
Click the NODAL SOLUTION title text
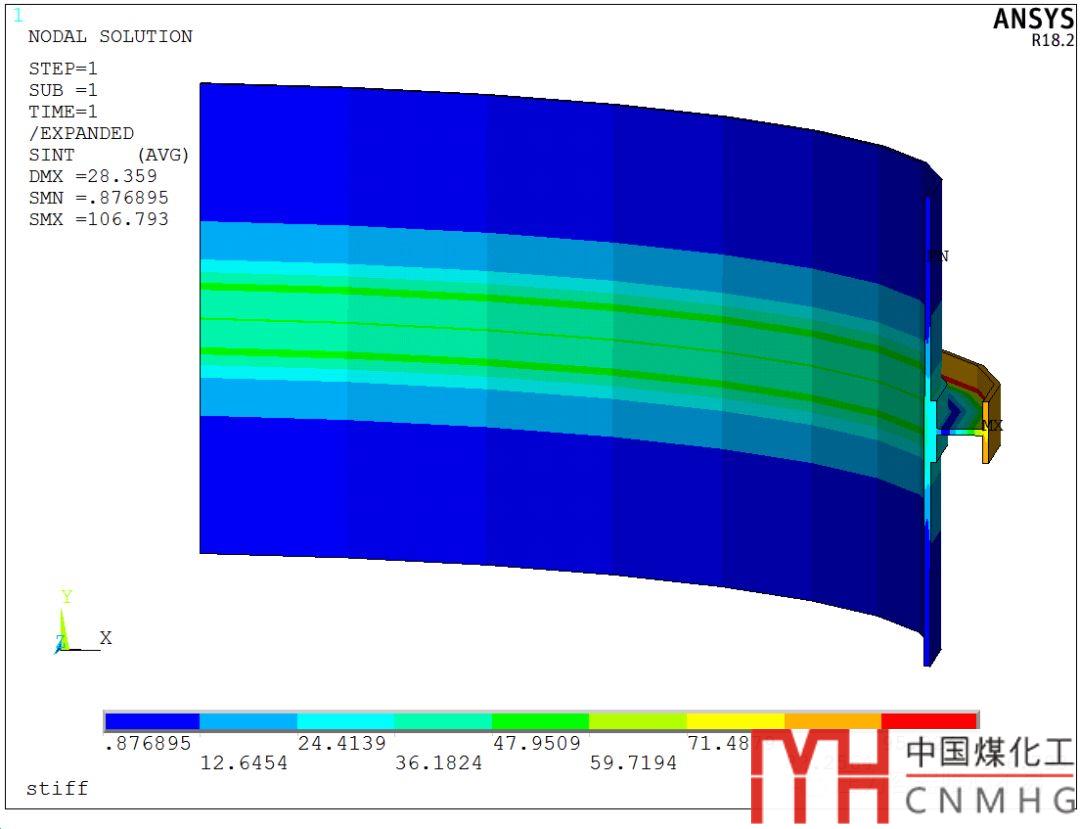[x=110, y=37]
